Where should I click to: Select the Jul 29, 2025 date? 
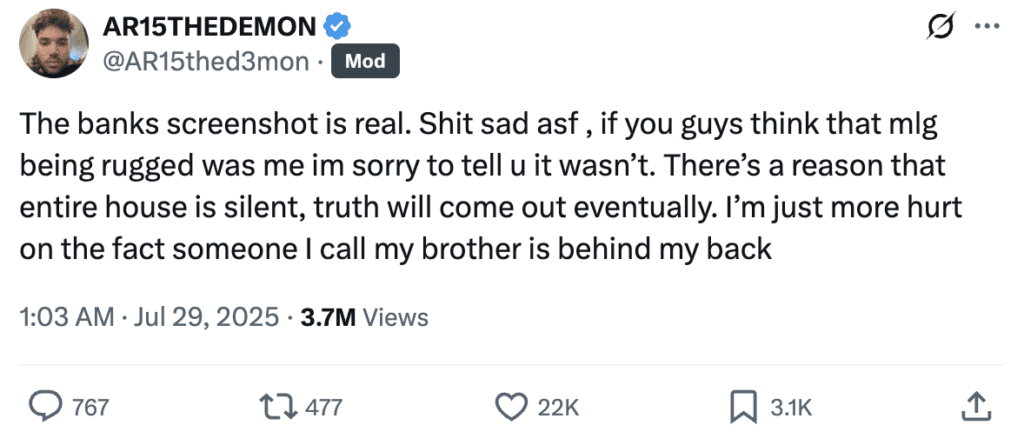tap(203, 318)
